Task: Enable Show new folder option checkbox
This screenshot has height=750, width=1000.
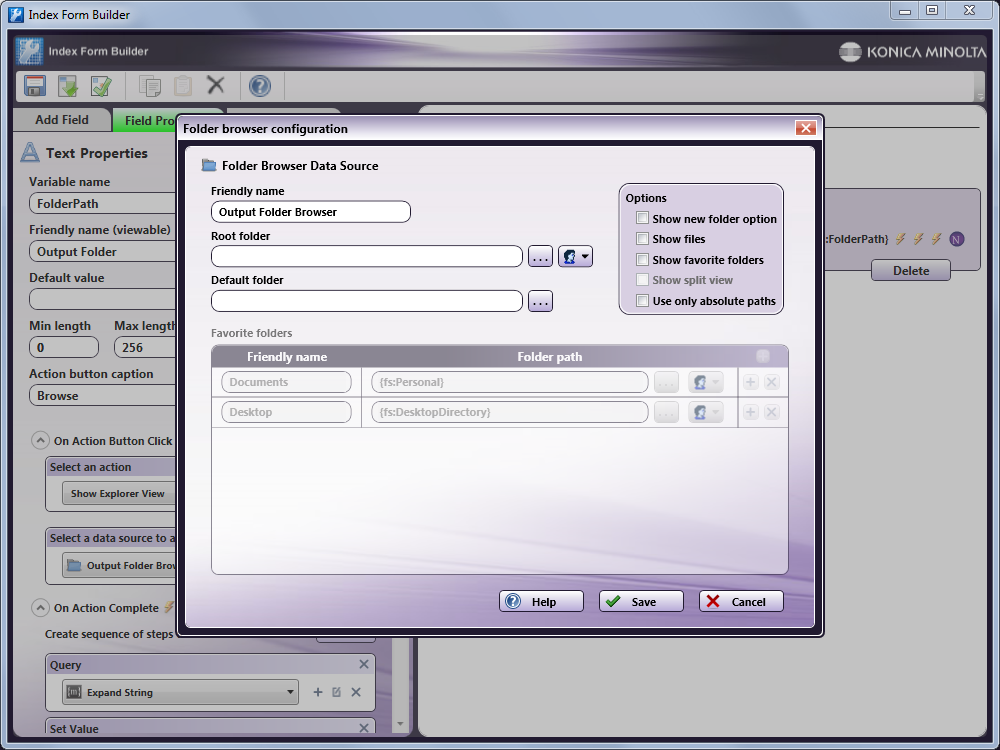Action: pyautogui.click(x=642, y=218)
